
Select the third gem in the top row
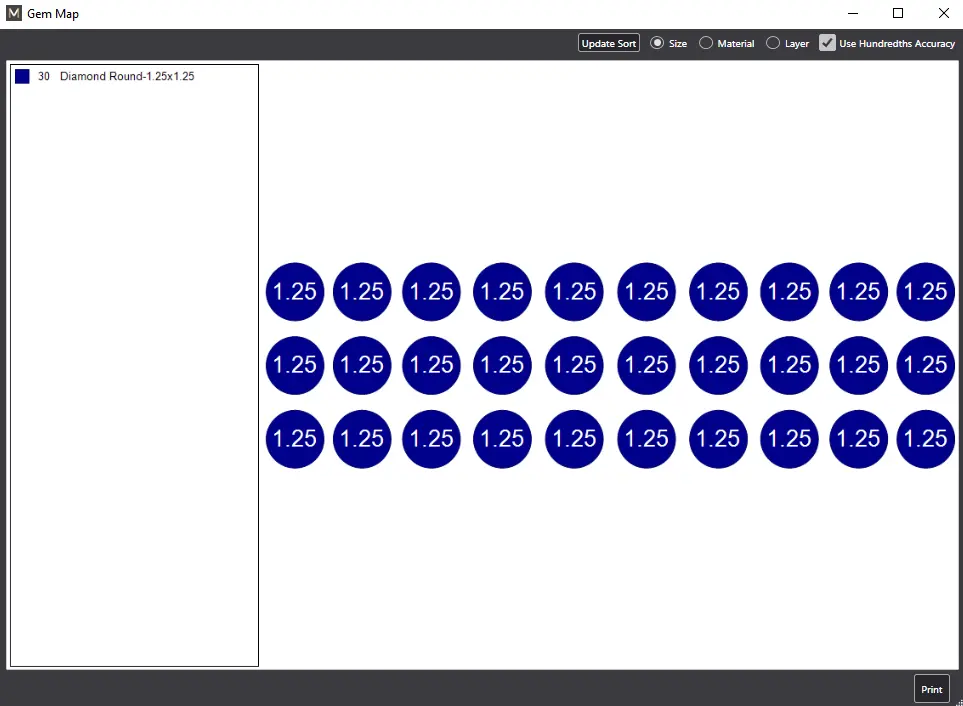pyautogui.click(x=431, y=292)
